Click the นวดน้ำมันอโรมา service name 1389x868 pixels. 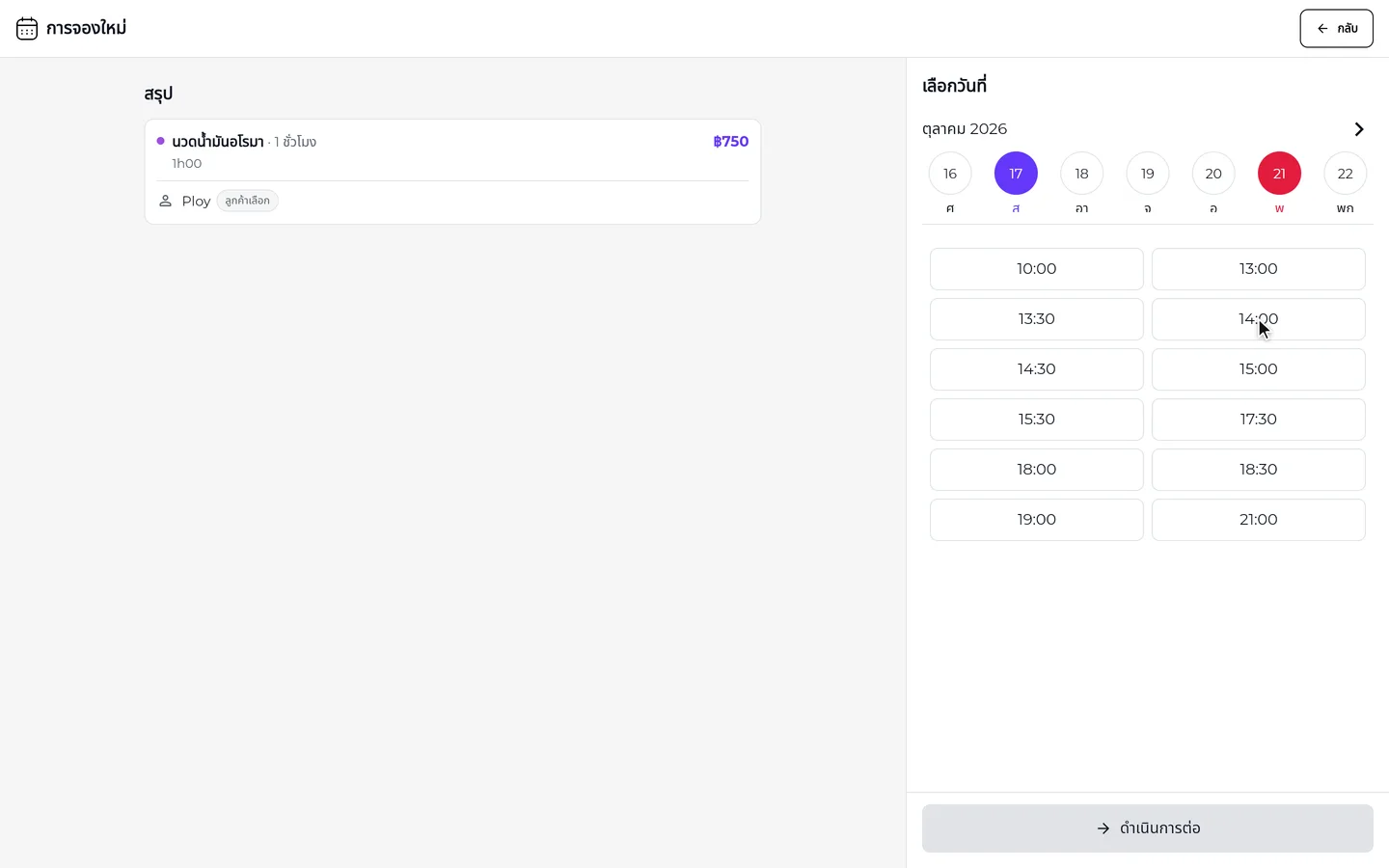(218, 141)
